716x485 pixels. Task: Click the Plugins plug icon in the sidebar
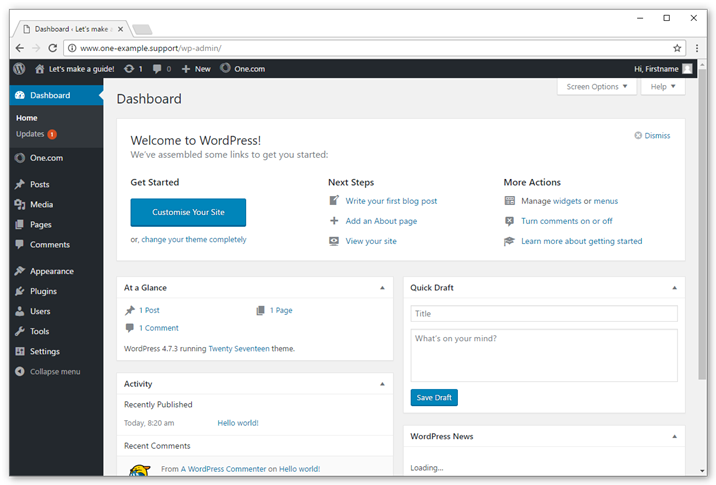click(x=20, y=291)
